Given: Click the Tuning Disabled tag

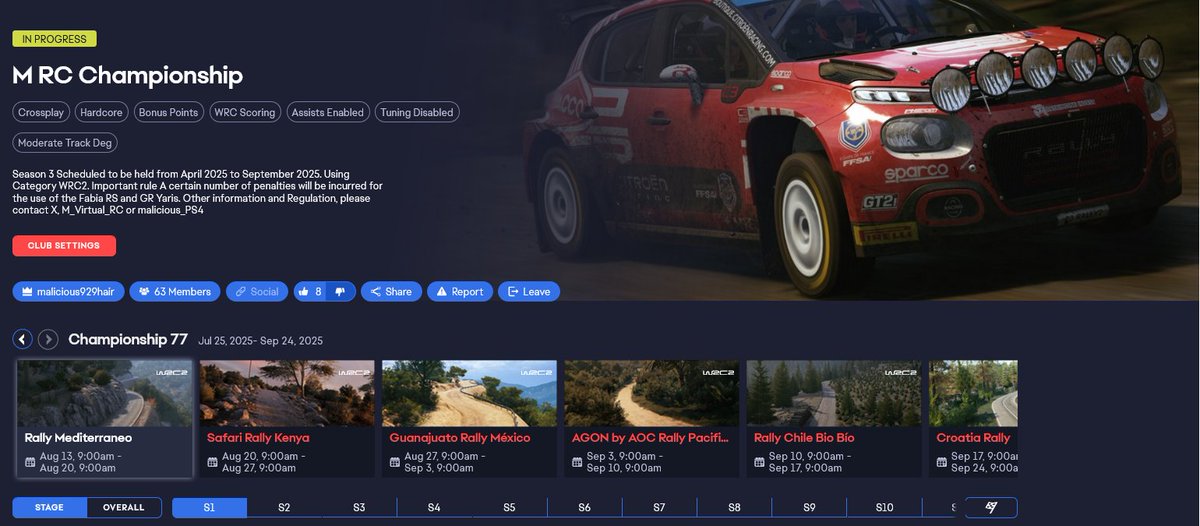Looking at the screenshot, I should (417, 113).
